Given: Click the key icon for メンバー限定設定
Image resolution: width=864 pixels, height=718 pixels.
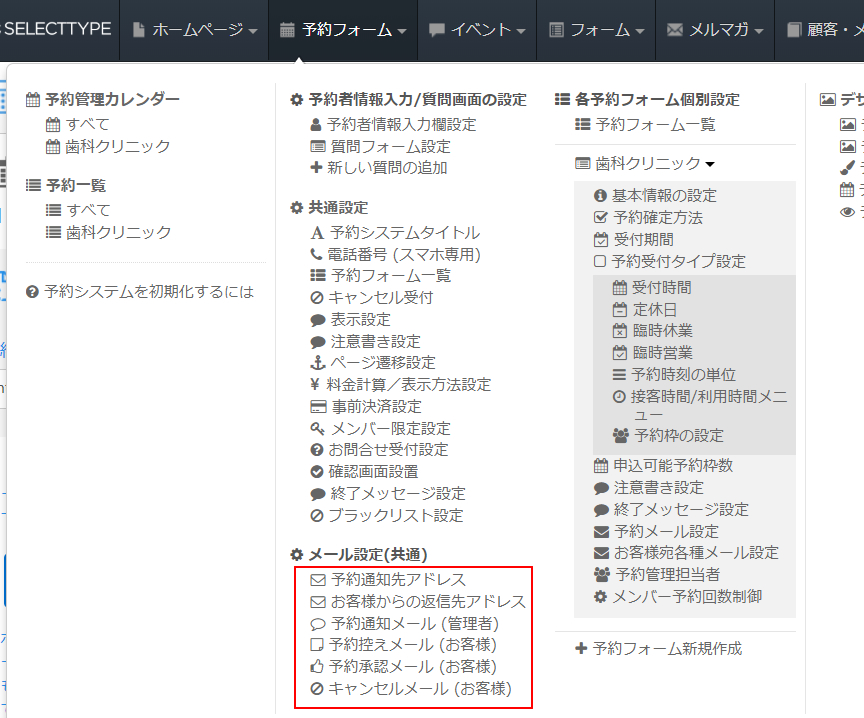Looking at the screenshot, I should click(x=317, y=428).
